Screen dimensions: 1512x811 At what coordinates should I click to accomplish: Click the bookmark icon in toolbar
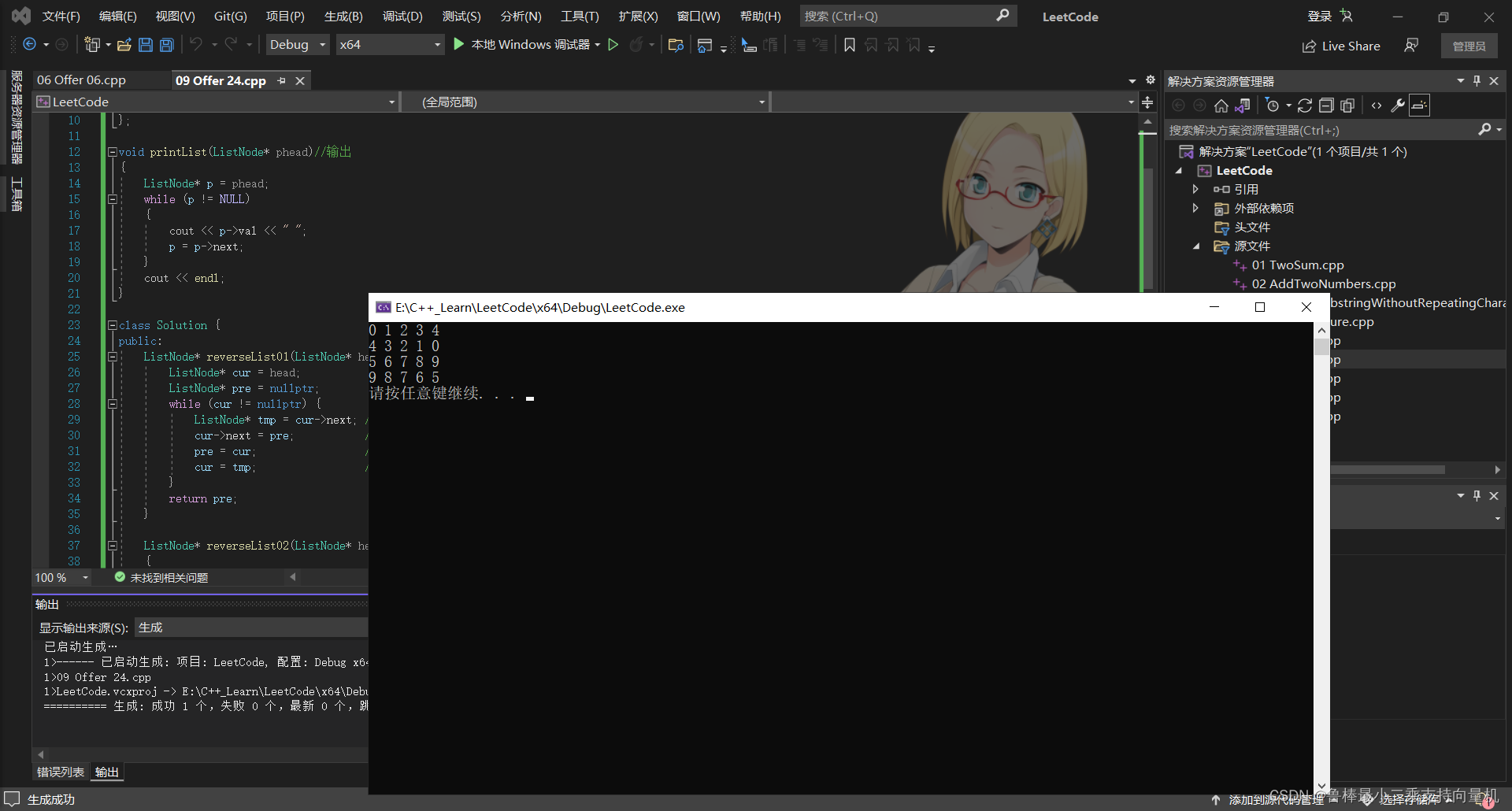point(850,45)
